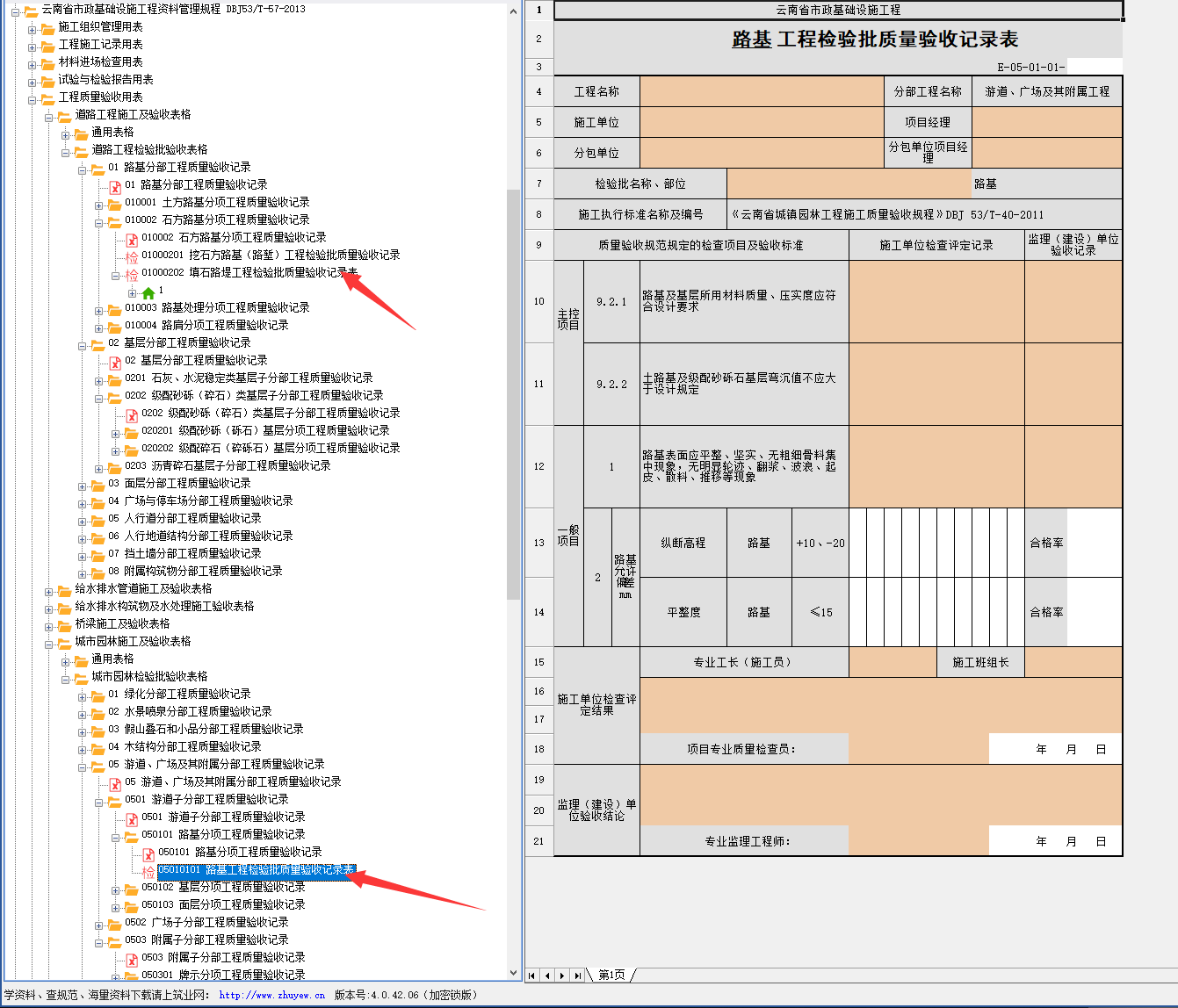Click the red document icon of 05 游道、广场及其附属分部
This screenshot has height=1008, width=1178.
click(114, 783)
